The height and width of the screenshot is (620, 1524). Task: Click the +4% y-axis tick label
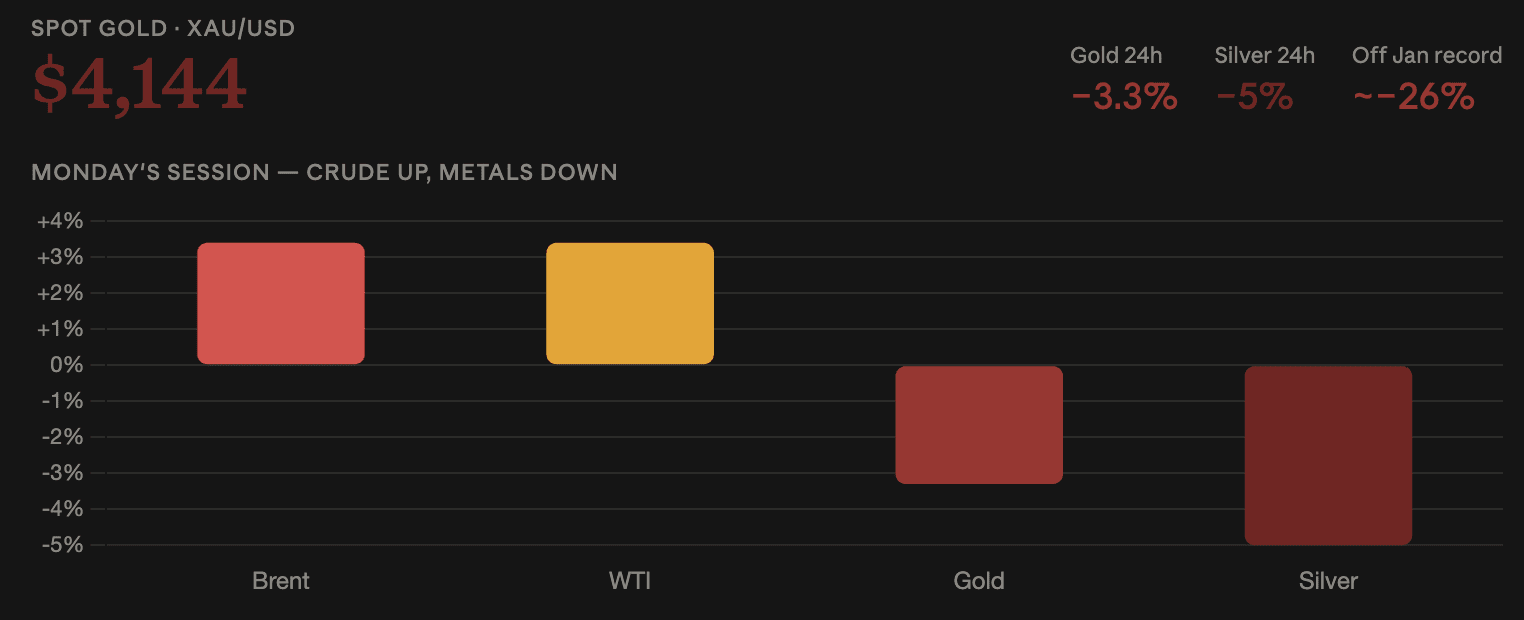point(60,221)
